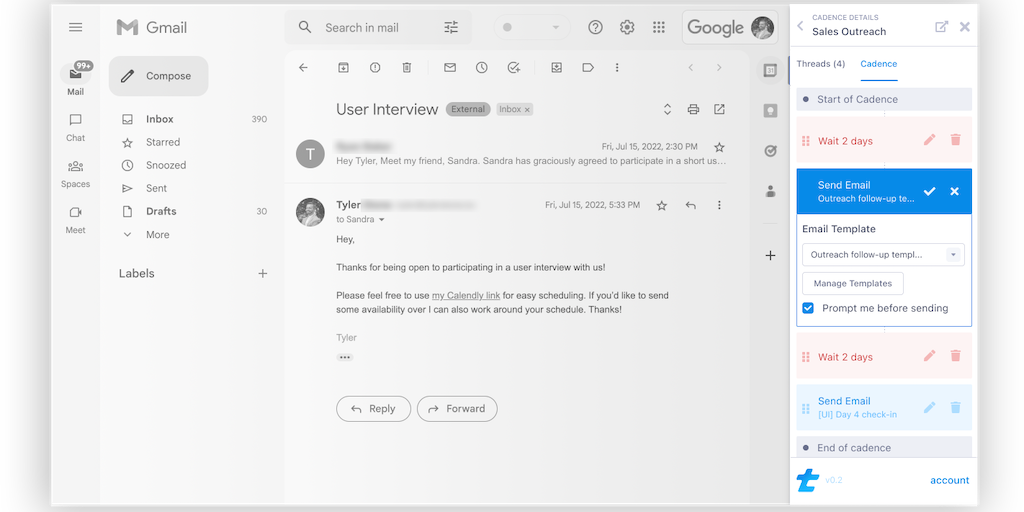Open search options filter icon
Viewport: 1024px width, 512px height.
[x=451, y=27]
